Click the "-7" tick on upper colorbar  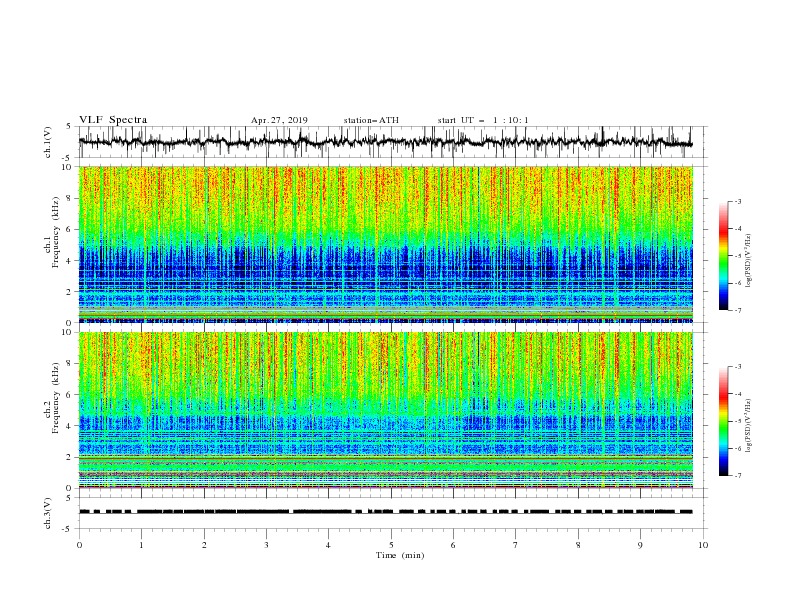pyautogui.click(x=738, y=310)
